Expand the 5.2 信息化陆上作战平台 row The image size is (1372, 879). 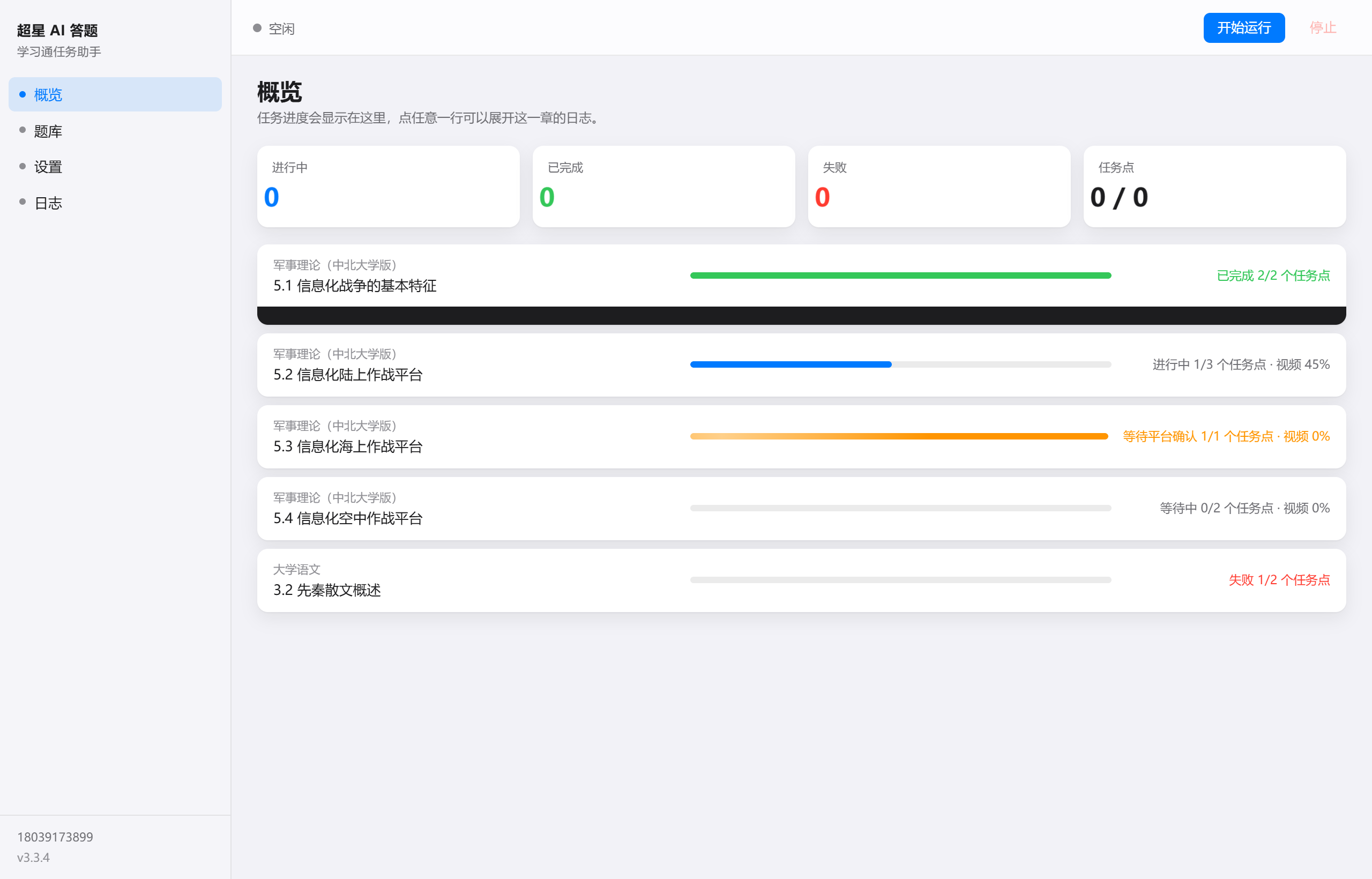pos(801,364)
